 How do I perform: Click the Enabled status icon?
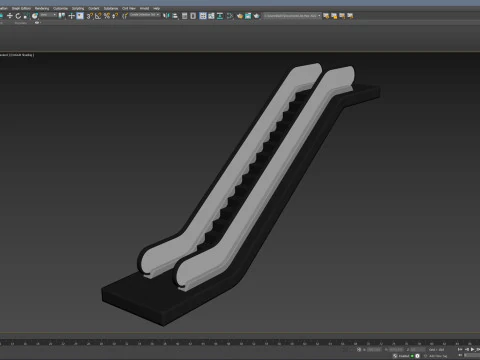pos(395,356)
